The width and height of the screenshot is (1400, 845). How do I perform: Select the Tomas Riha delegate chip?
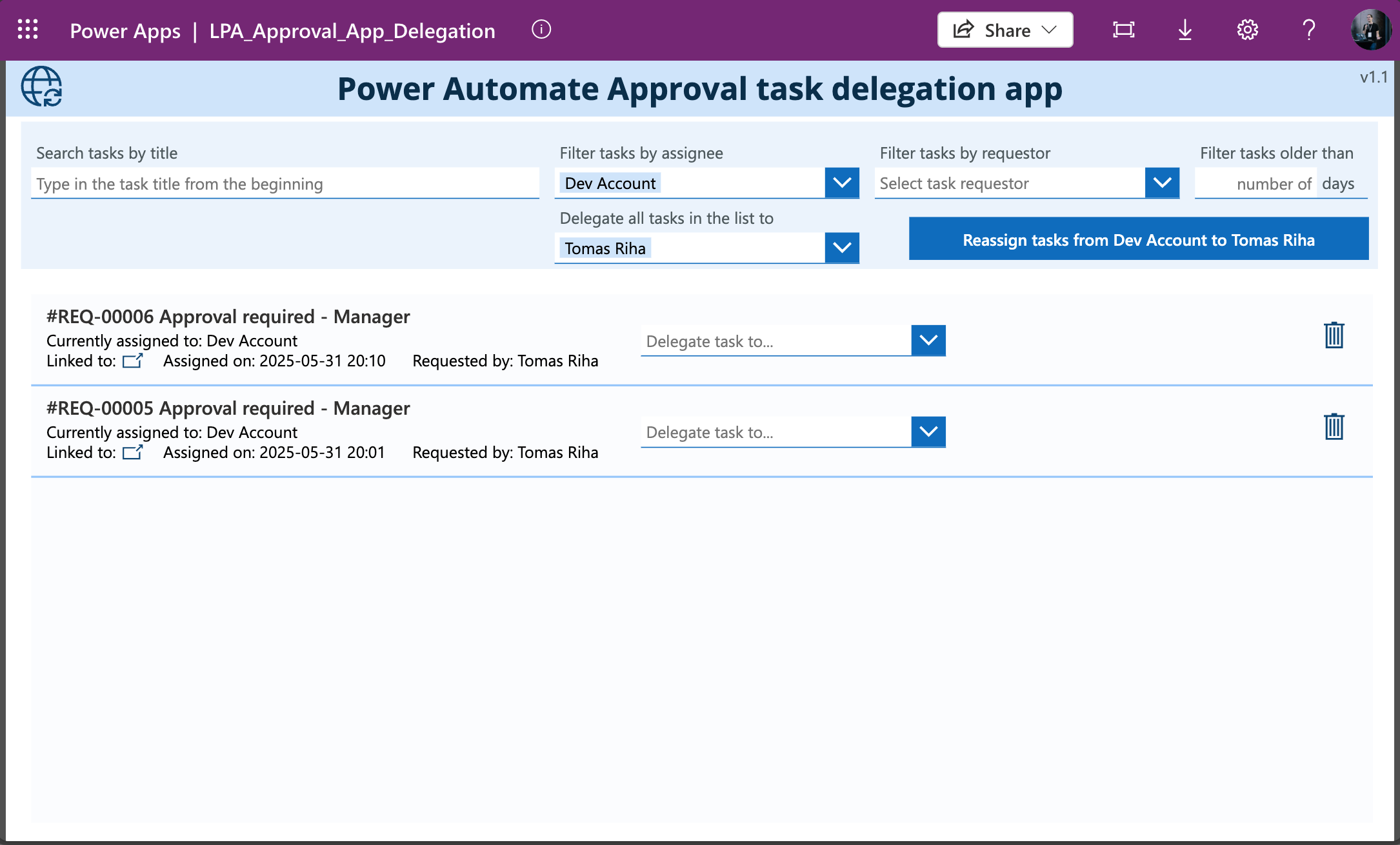(605, 248)
